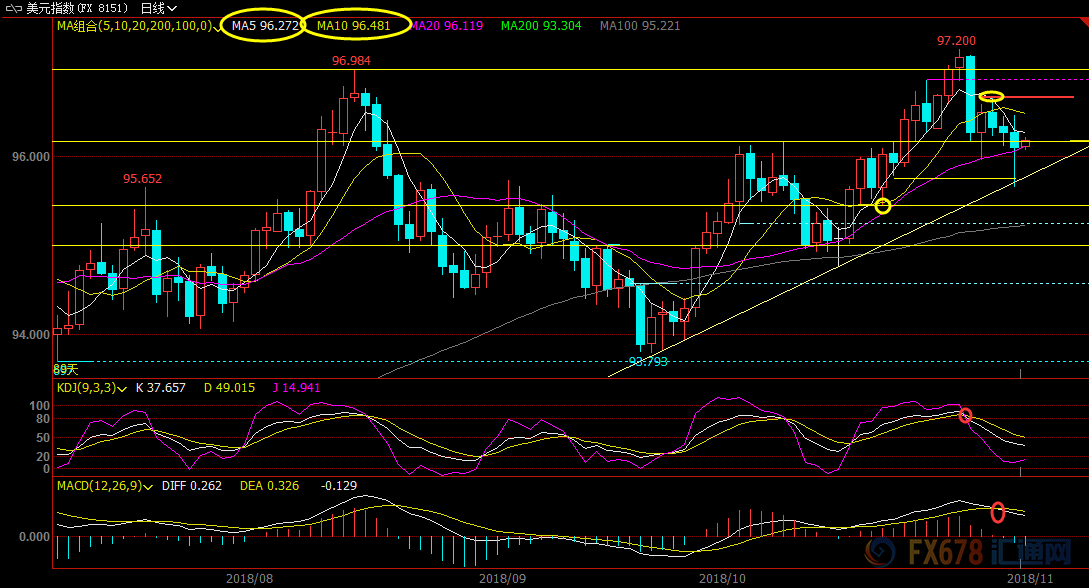Viewport: 1089px width, 588px height.
Task: Click the 94.000 price axis label
Action: tap(31, 335)
